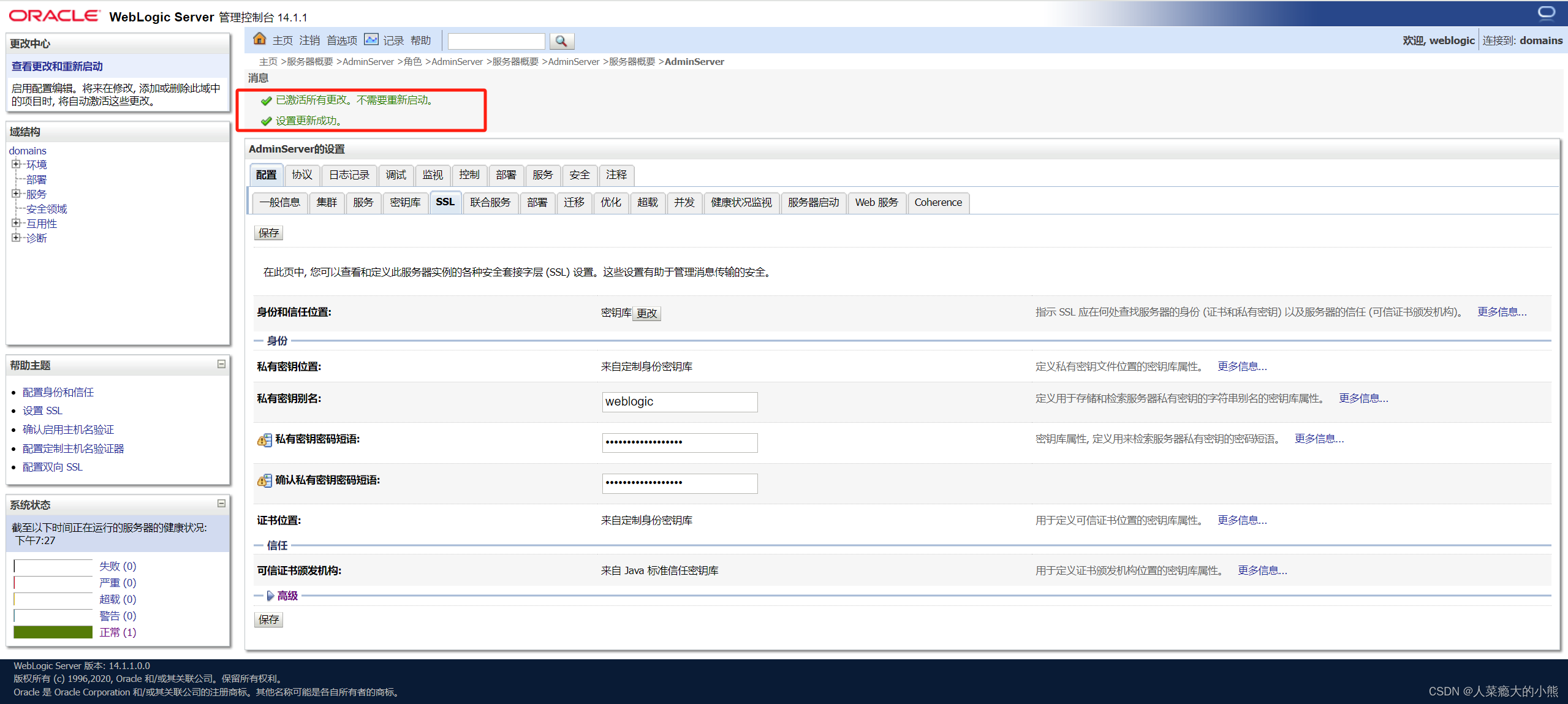Expand the 诊断 tree node
The image size is (1568, 704).
click(x=17, y=237)
